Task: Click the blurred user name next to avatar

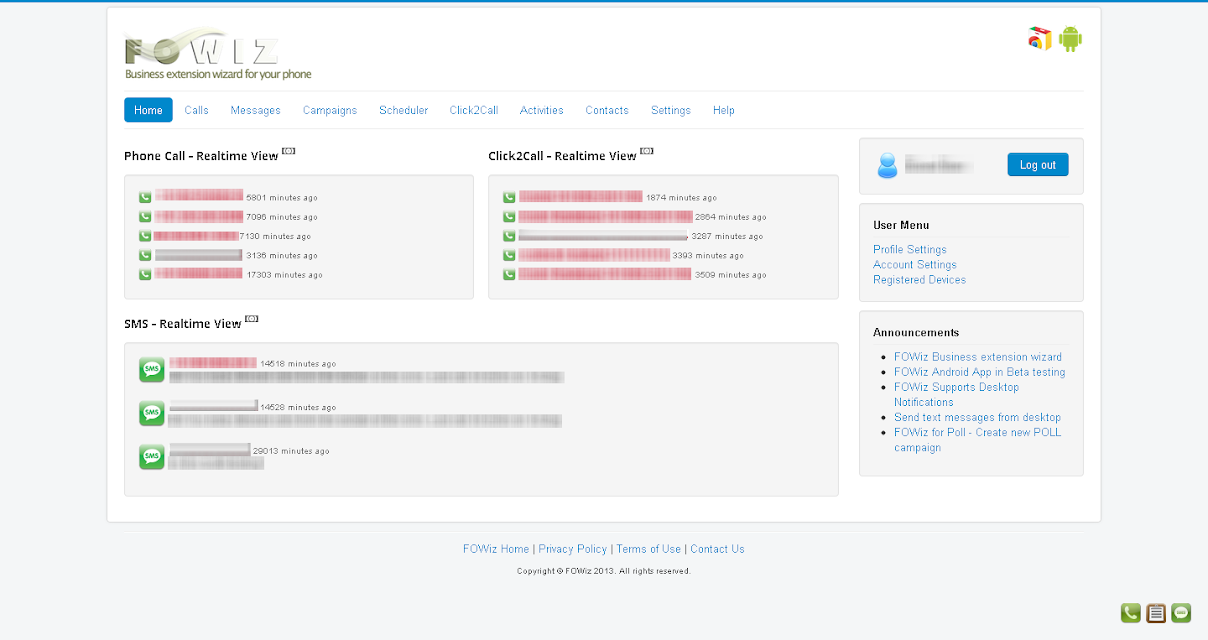Action: pos(938,166)
